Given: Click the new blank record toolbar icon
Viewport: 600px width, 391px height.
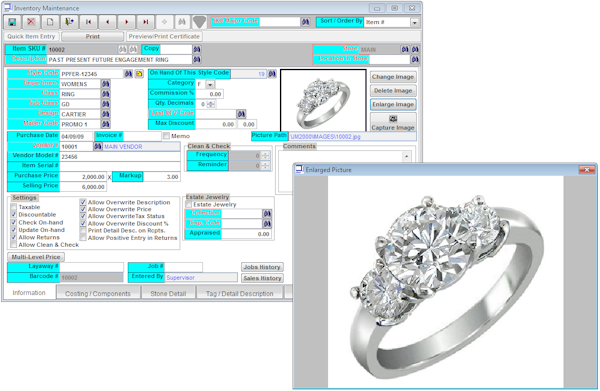Looking at the screenshot, I should (x=50, y=22).
